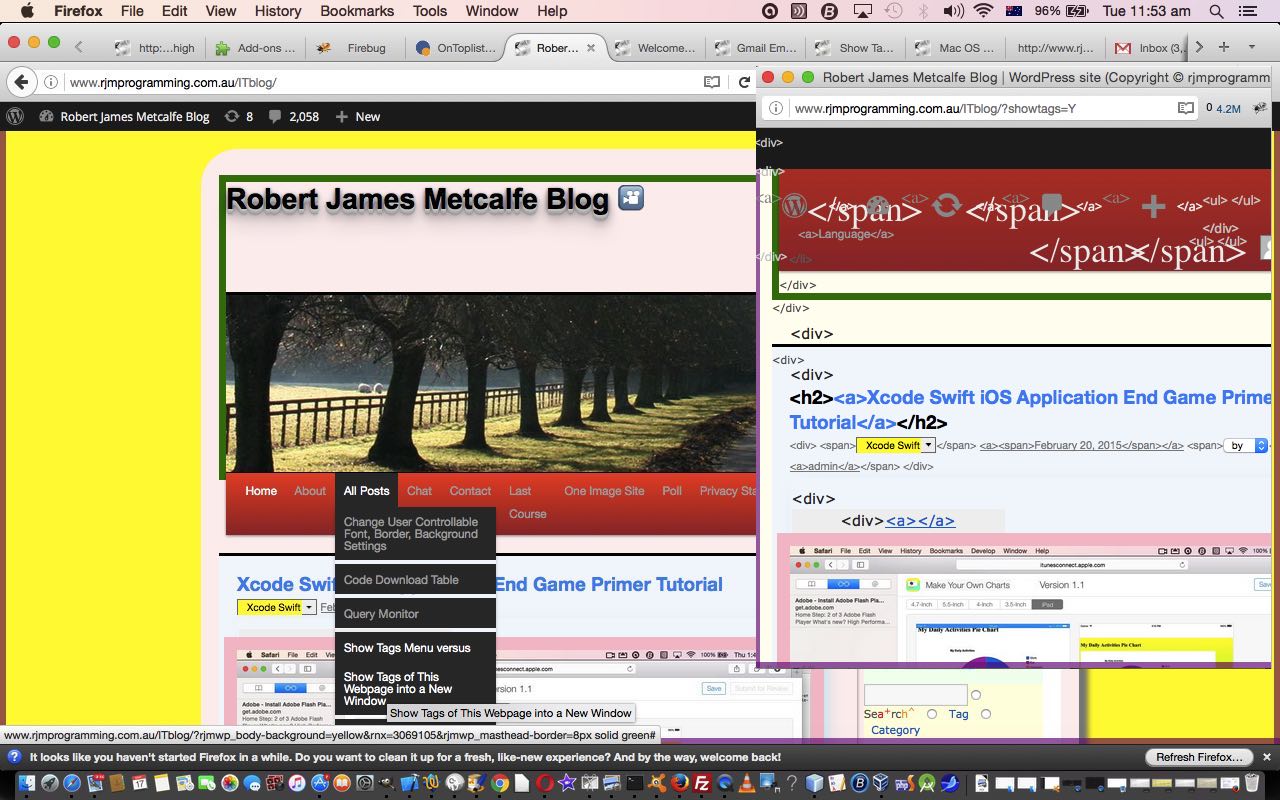Choose Query Monitor menu entry
This screenshot has width=1280, height=800.
pos(415,614)
